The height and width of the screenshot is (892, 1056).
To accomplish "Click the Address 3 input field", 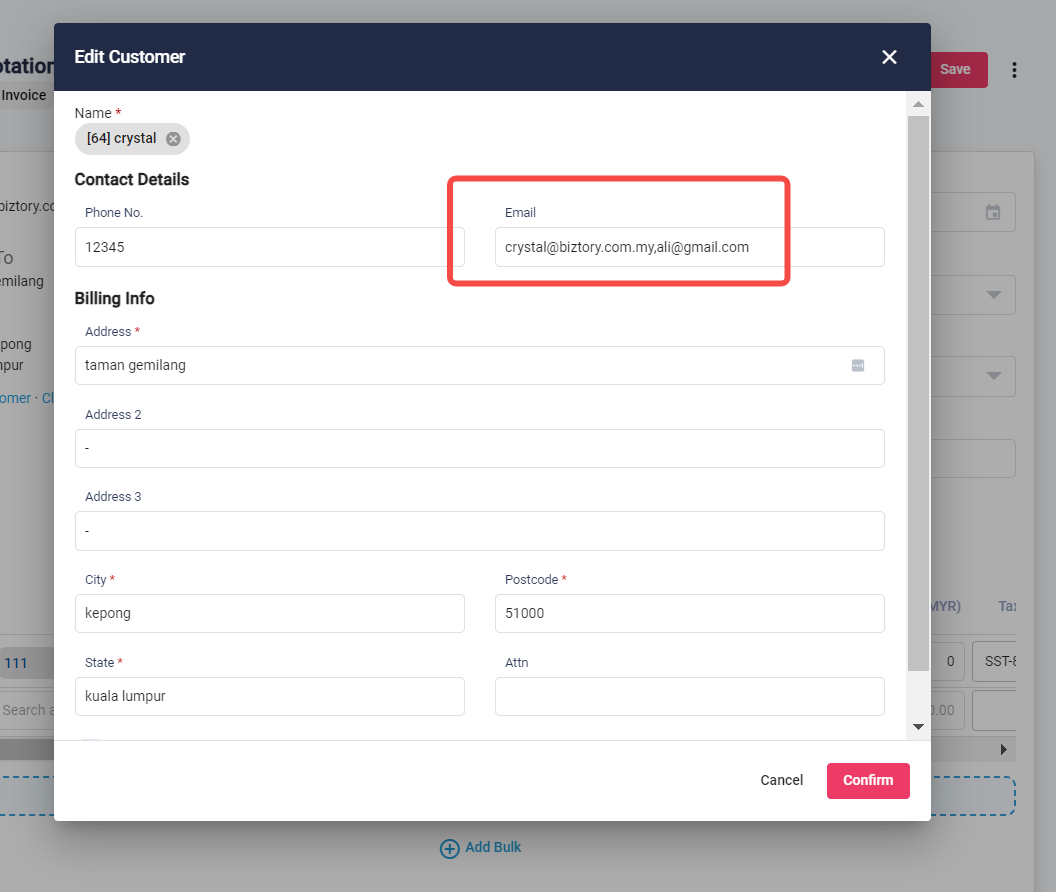I will coord(480,531).
